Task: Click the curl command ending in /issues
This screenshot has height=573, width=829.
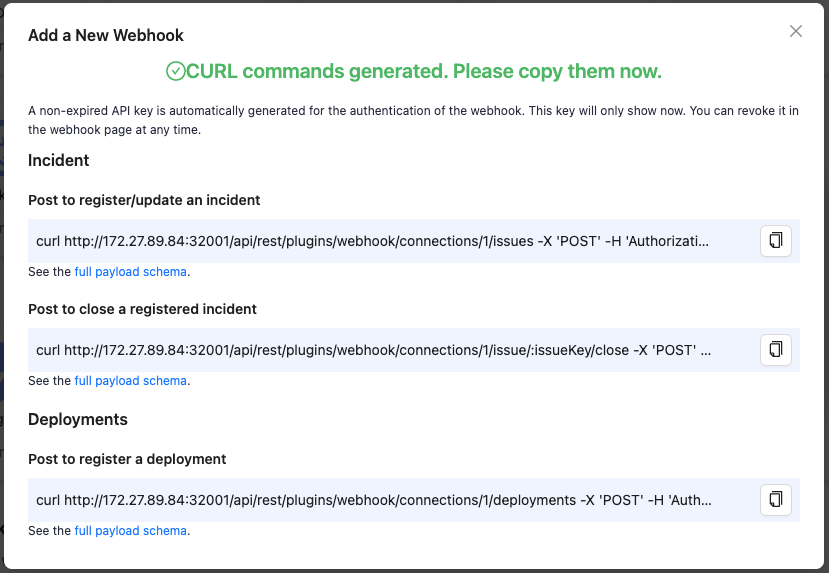Action: [x=372, y=241]
